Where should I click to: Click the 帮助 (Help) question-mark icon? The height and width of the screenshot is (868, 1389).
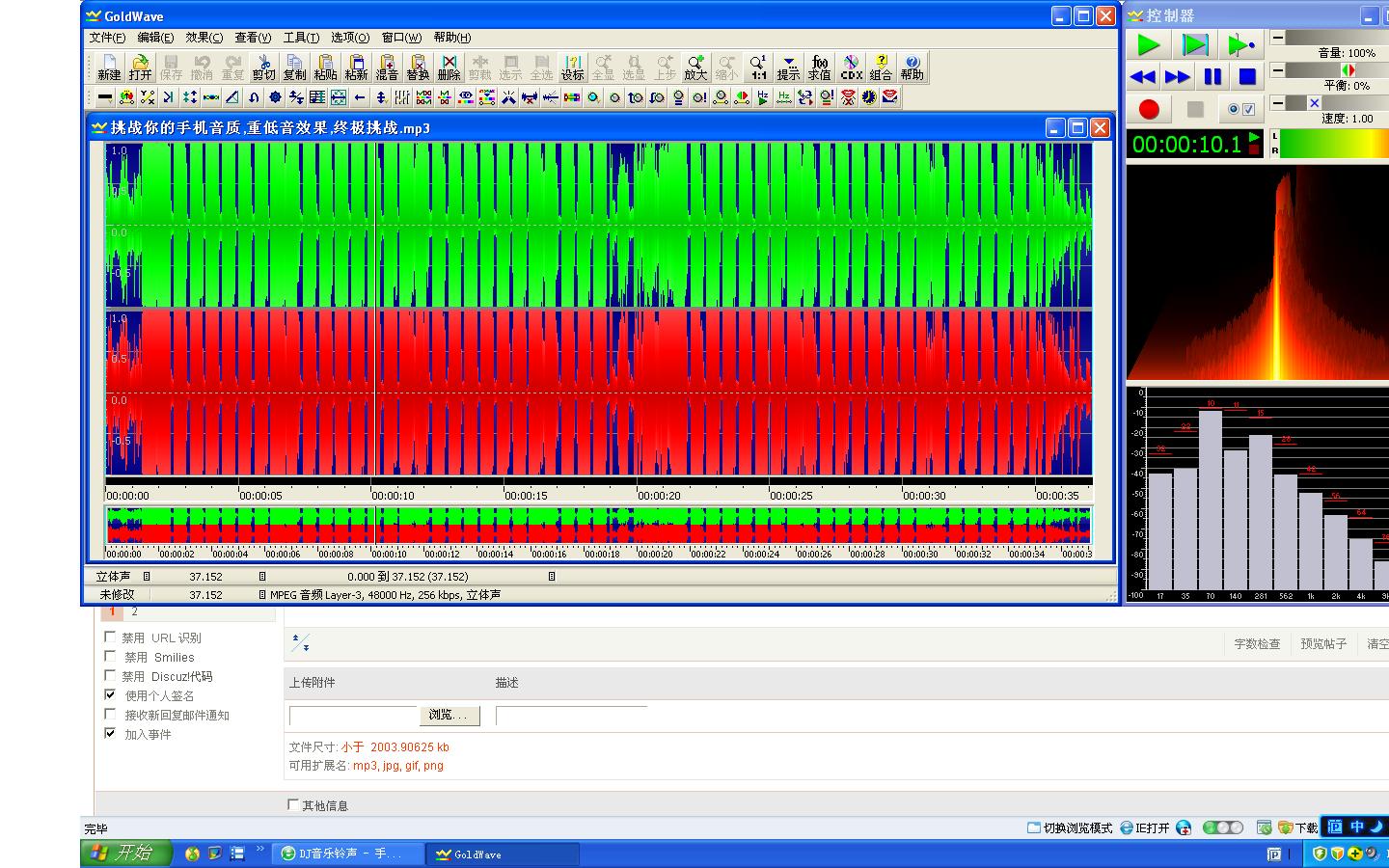point(912,68)
